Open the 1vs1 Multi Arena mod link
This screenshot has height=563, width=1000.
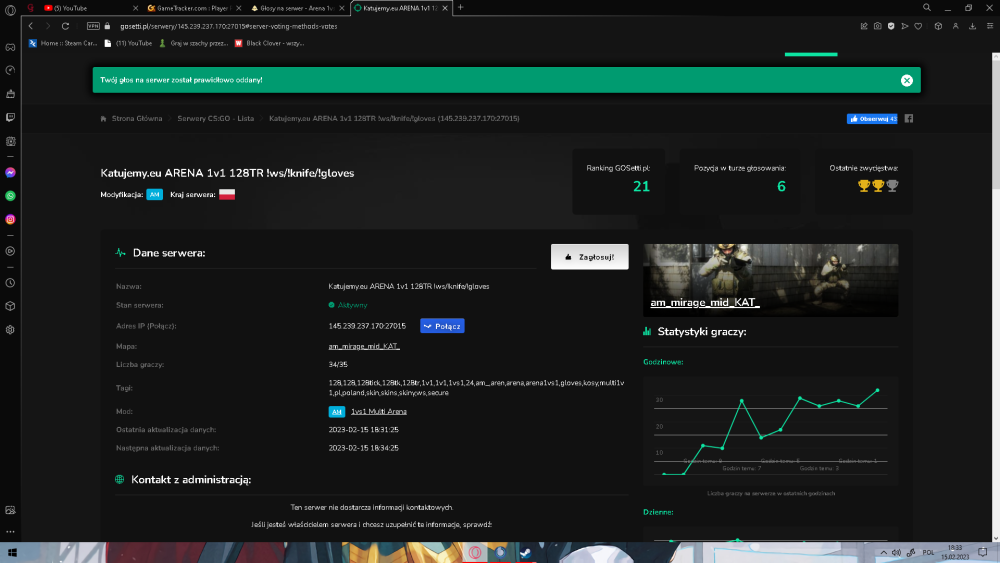pyautogui.click(x=379, y=412)
